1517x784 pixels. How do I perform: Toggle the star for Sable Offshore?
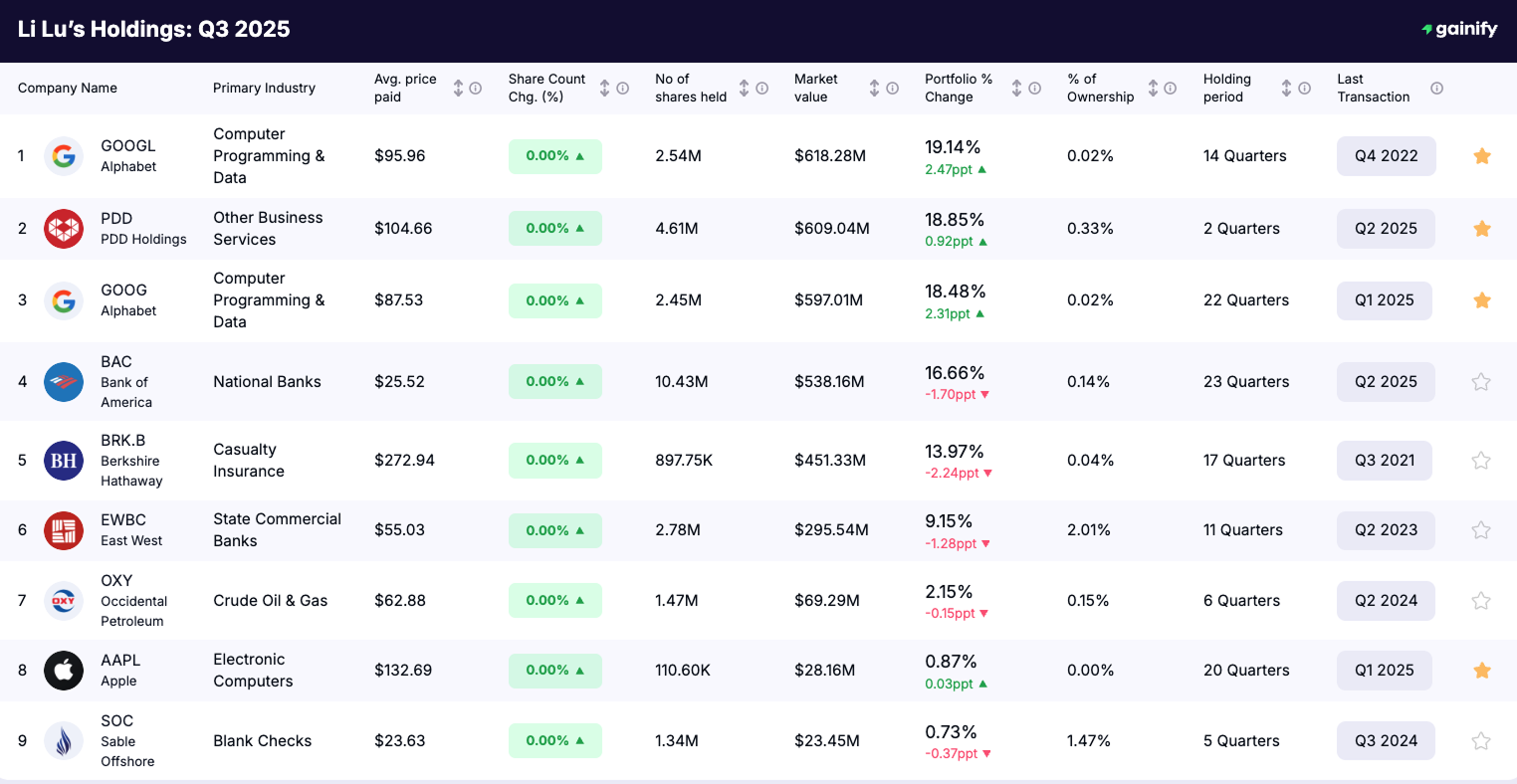pyautogui.click(x=1481, y=740)
